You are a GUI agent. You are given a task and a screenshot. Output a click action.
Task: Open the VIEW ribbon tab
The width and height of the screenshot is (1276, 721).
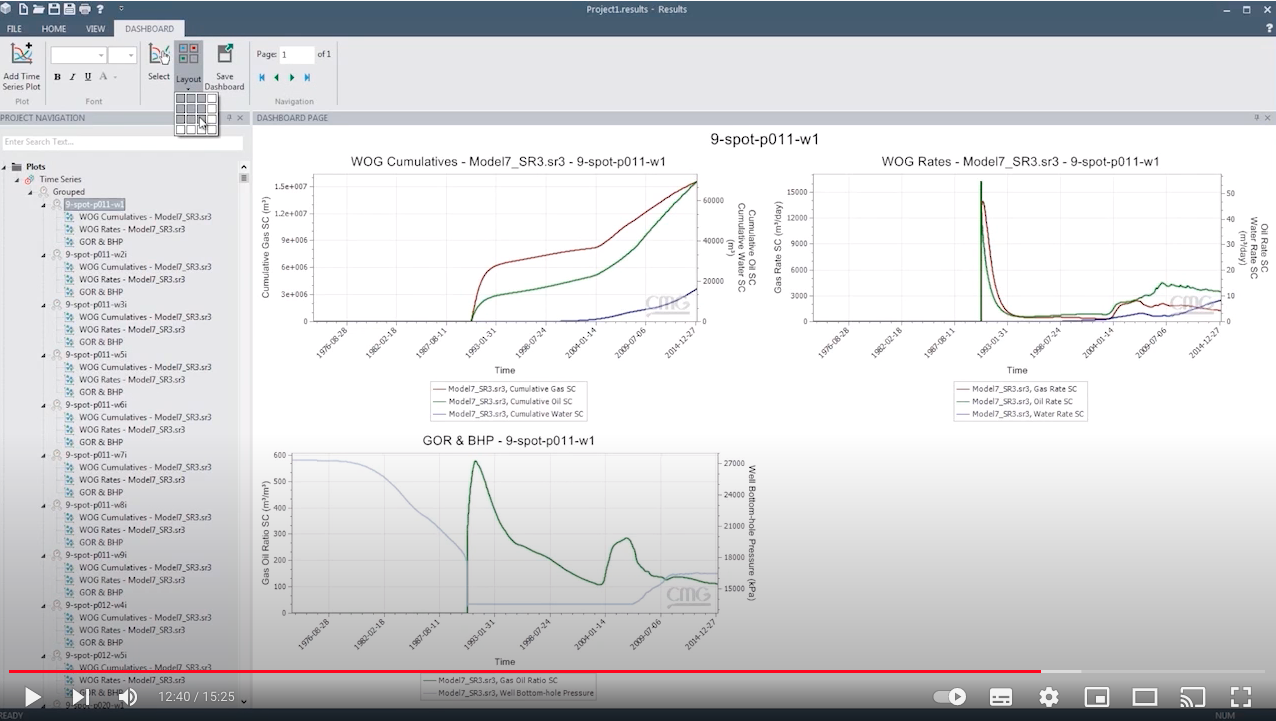(95, 29)
